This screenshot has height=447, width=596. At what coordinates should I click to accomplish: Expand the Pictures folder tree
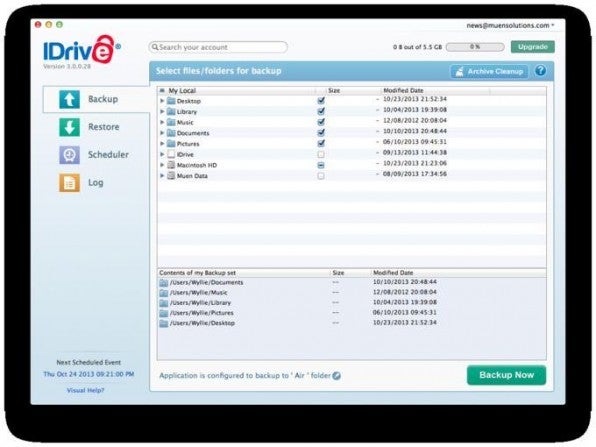click(x=162, y=144)
